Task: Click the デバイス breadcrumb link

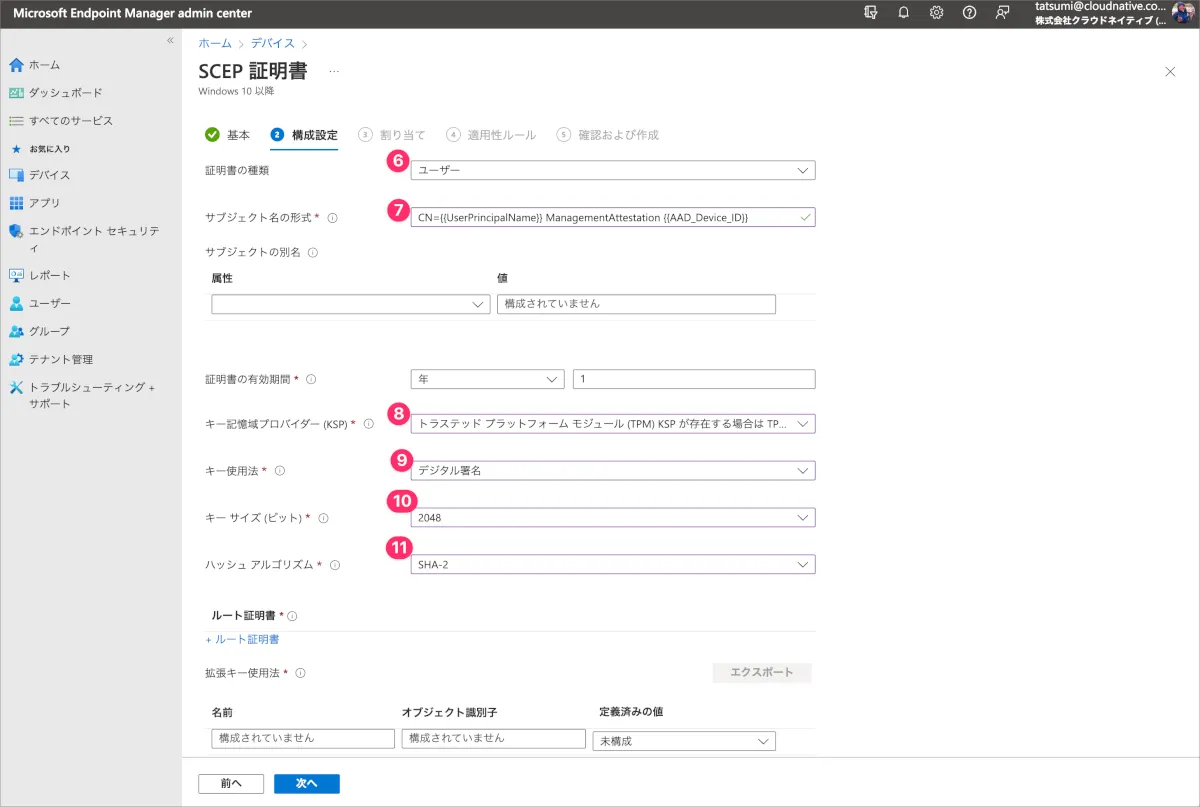Action: (273, 43)
